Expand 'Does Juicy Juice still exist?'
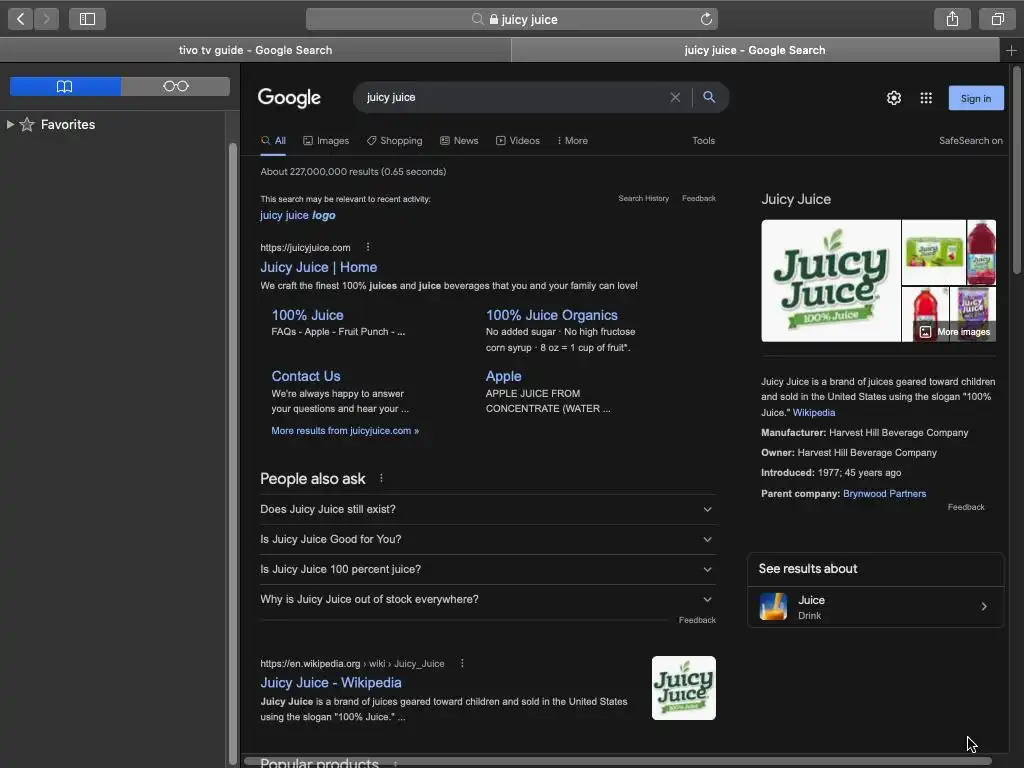Screen dimensions: 1024x768 coord(487,509)
